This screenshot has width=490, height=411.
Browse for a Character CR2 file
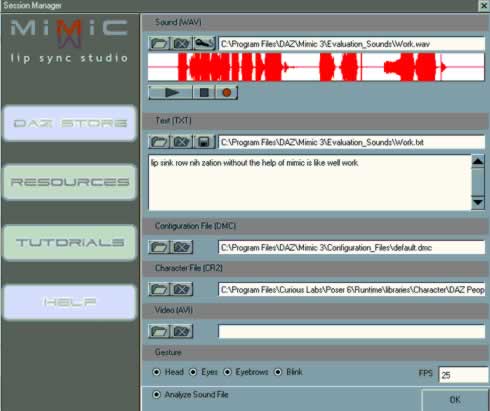coord(159,289)
